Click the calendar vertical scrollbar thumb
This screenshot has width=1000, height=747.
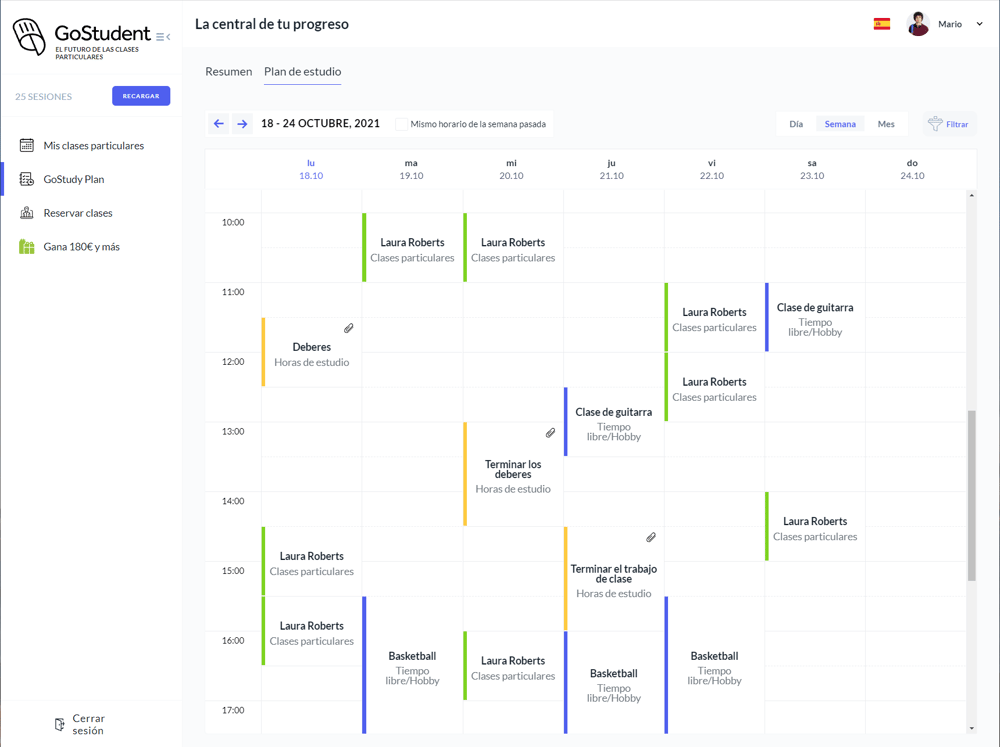coord(971,496)
